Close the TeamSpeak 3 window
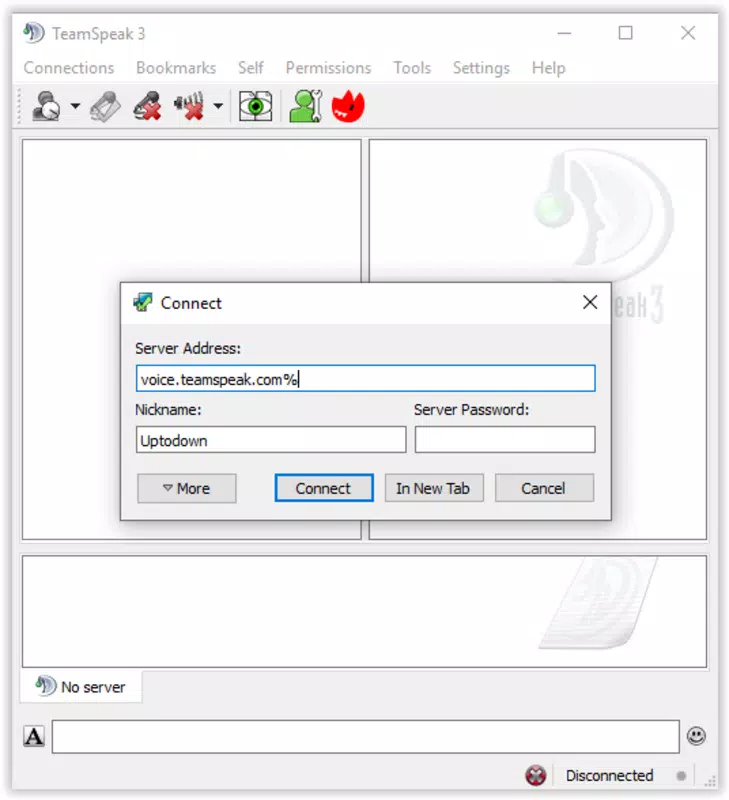Image resolution: width=729 pixels, height=800 pixels. tap(688, 33)
